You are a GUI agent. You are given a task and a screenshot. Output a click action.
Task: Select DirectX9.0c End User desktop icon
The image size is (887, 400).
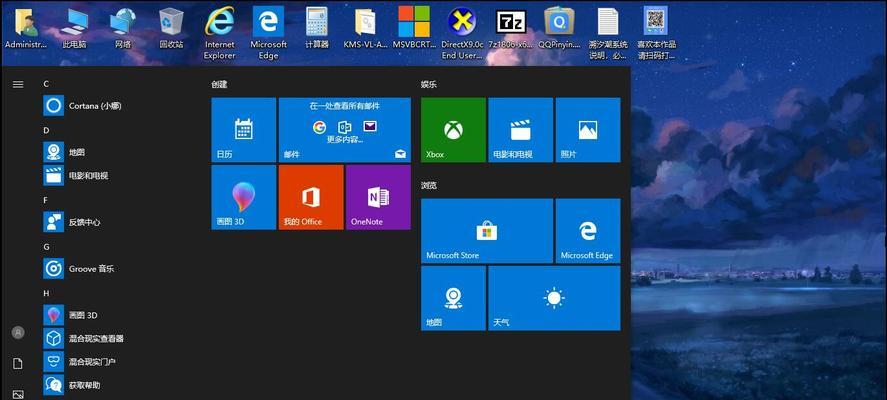[462, 33]
